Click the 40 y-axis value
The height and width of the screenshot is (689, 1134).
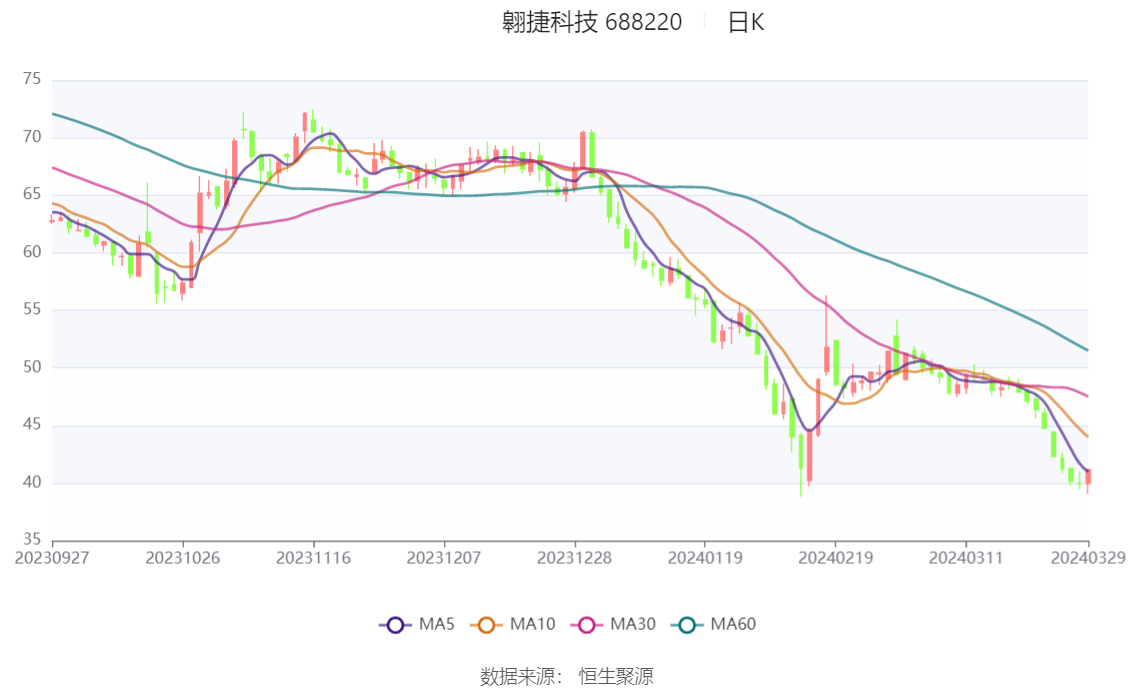[32, 482]
